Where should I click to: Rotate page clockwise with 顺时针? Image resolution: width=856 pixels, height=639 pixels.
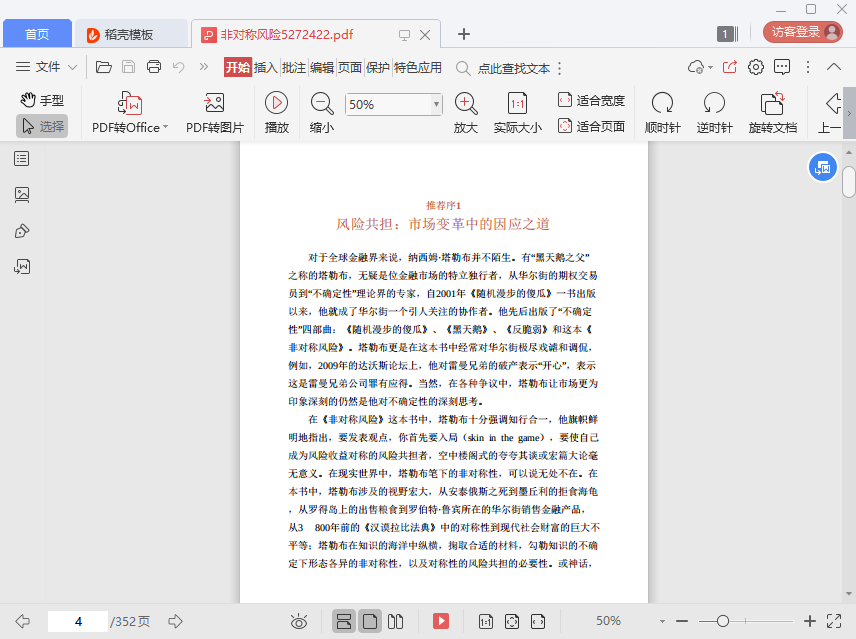tap(662, 103)
